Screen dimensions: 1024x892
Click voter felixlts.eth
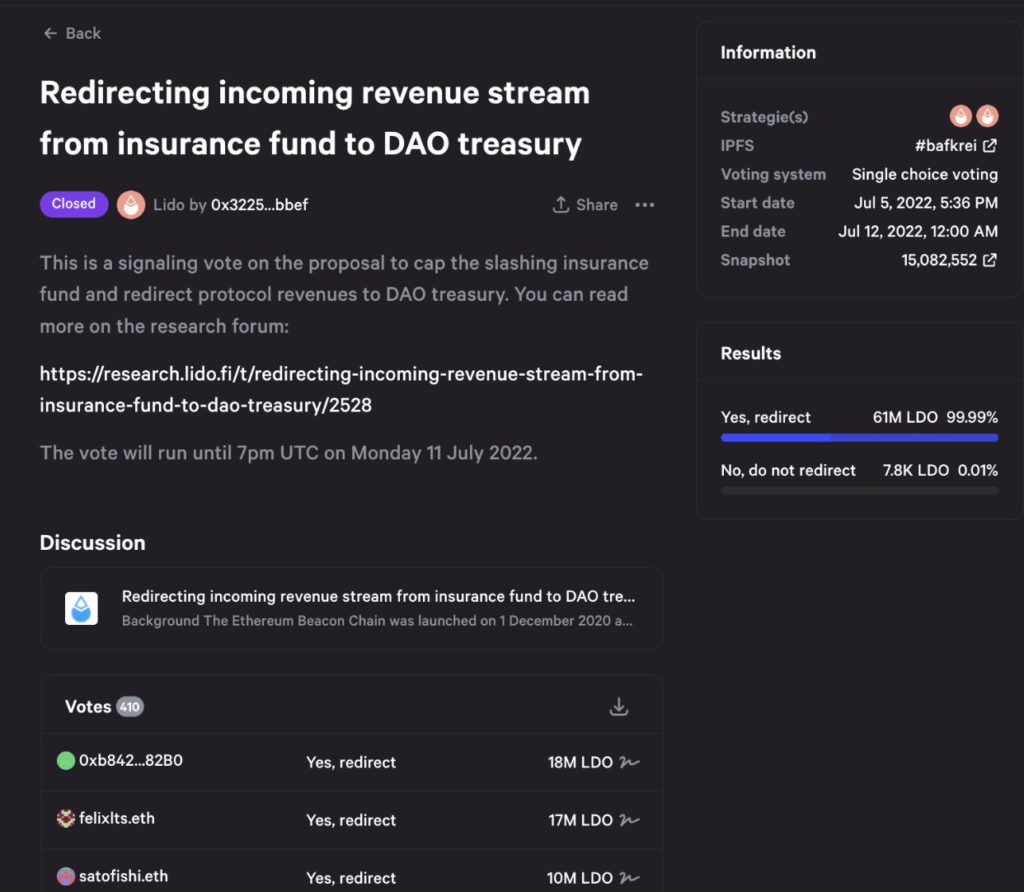[117, 818]
